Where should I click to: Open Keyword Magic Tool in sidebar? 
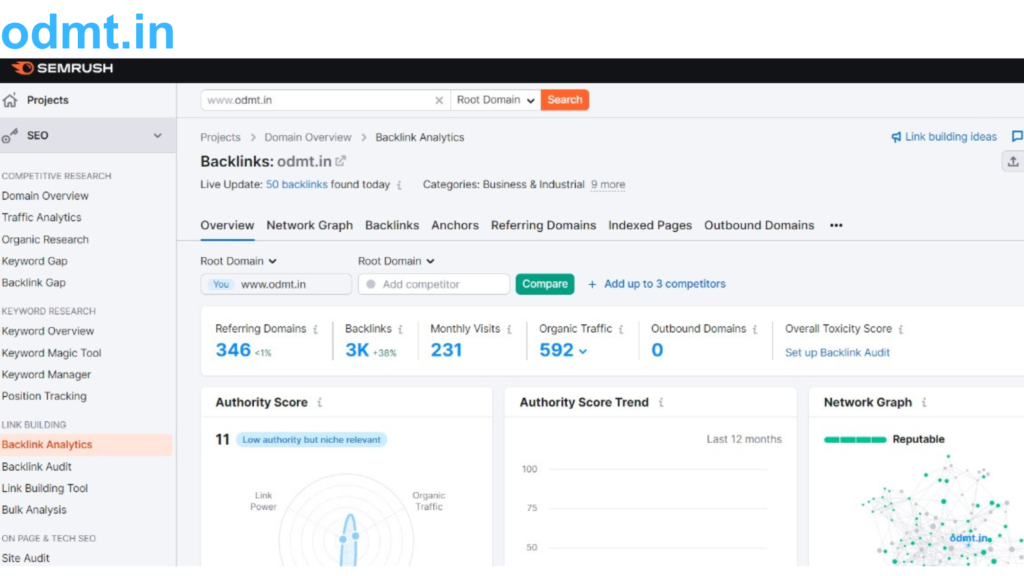tap(52, 353)
